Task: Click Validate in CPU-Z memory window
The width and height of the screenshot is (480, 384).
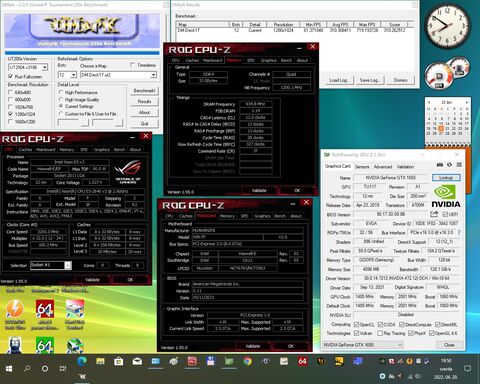Action: [x=259, y=190]
